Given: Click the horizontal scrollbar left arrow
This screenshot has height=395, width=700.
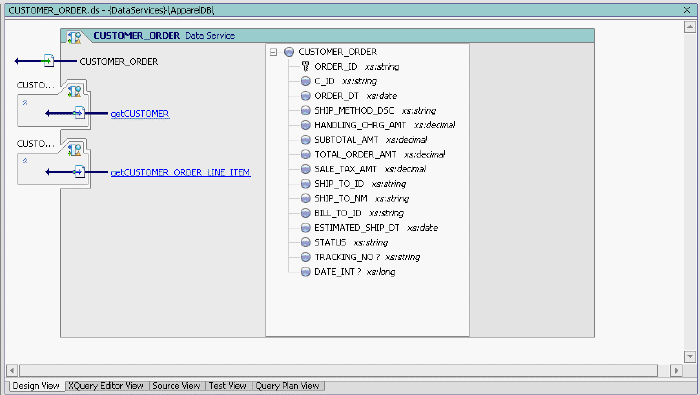Looking at the screenshot, I should tap(12, 370).
